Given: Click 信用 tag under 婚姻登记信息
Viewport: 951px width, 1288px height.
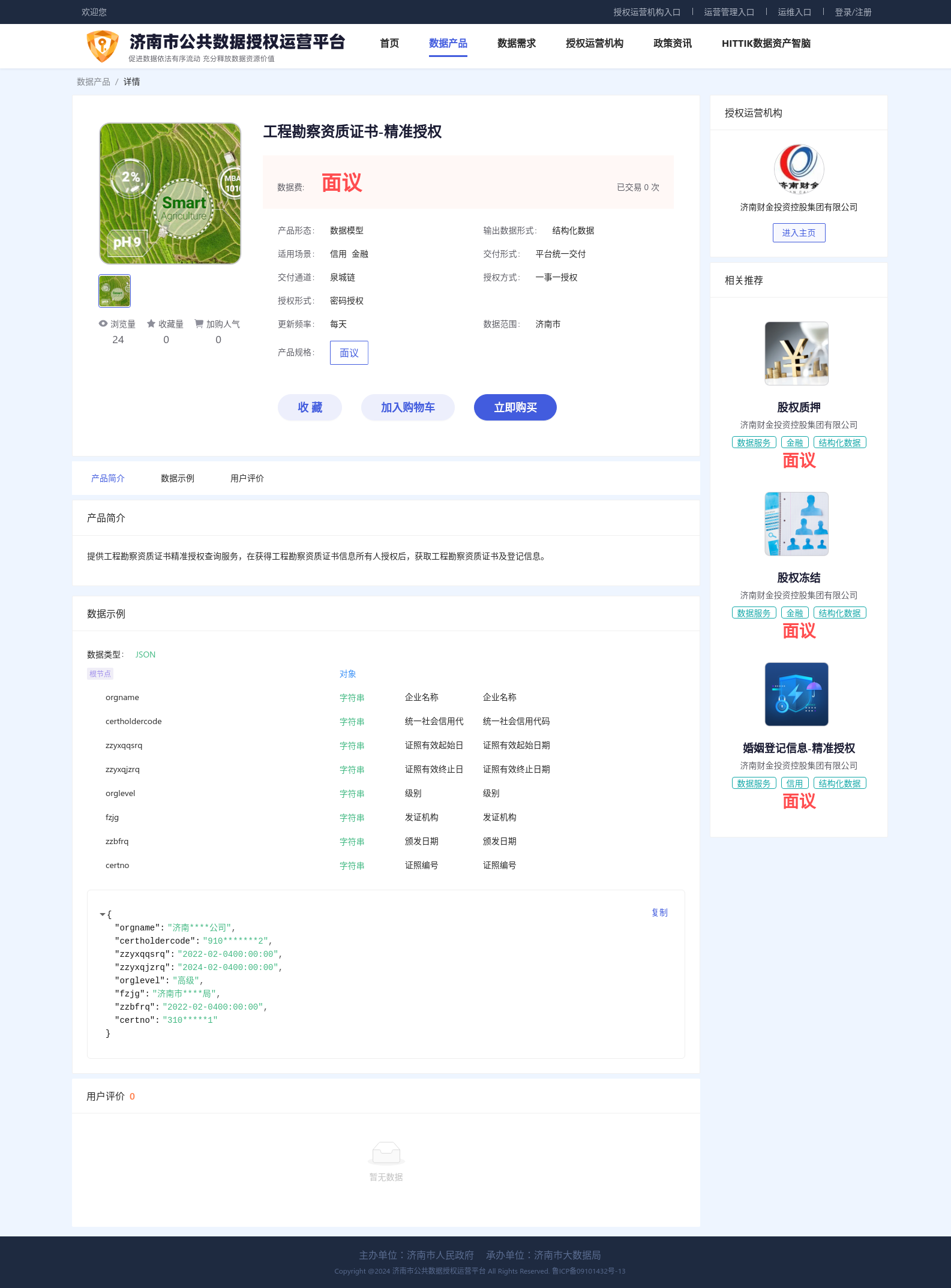Looking at the screenshot, I should pyautogui.click(x=795, y=783).
